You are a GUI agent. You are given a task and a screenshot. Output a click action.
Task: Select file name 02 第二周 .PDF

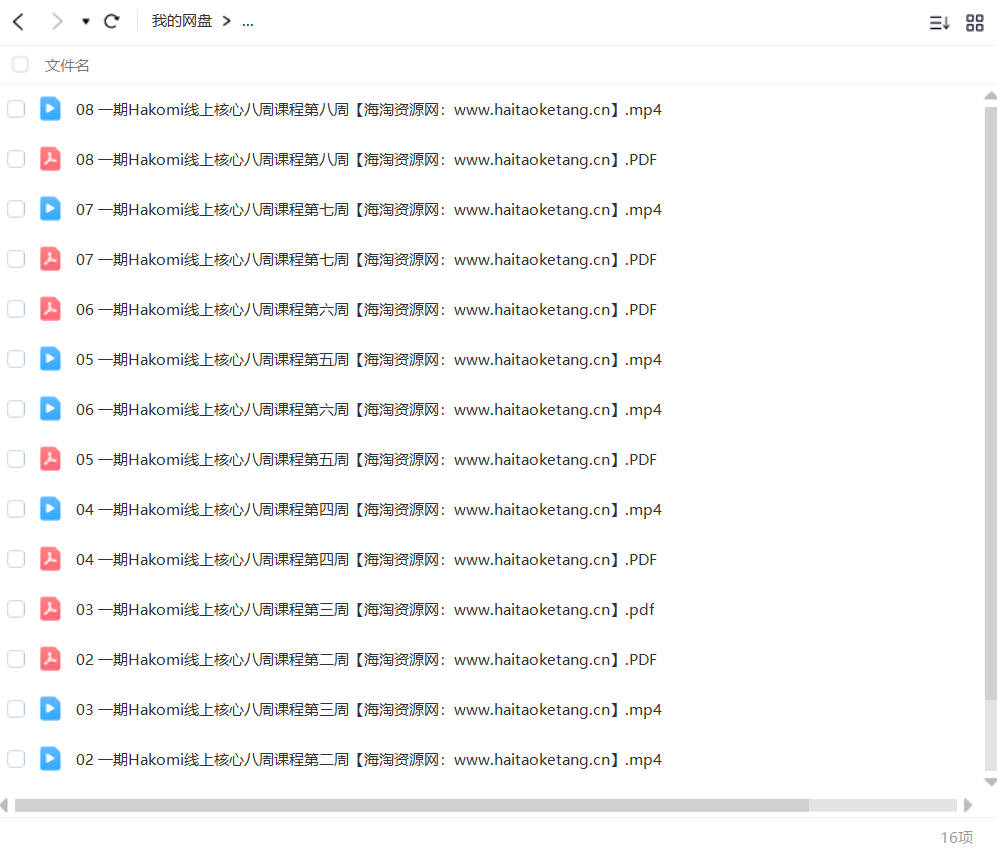366,660
